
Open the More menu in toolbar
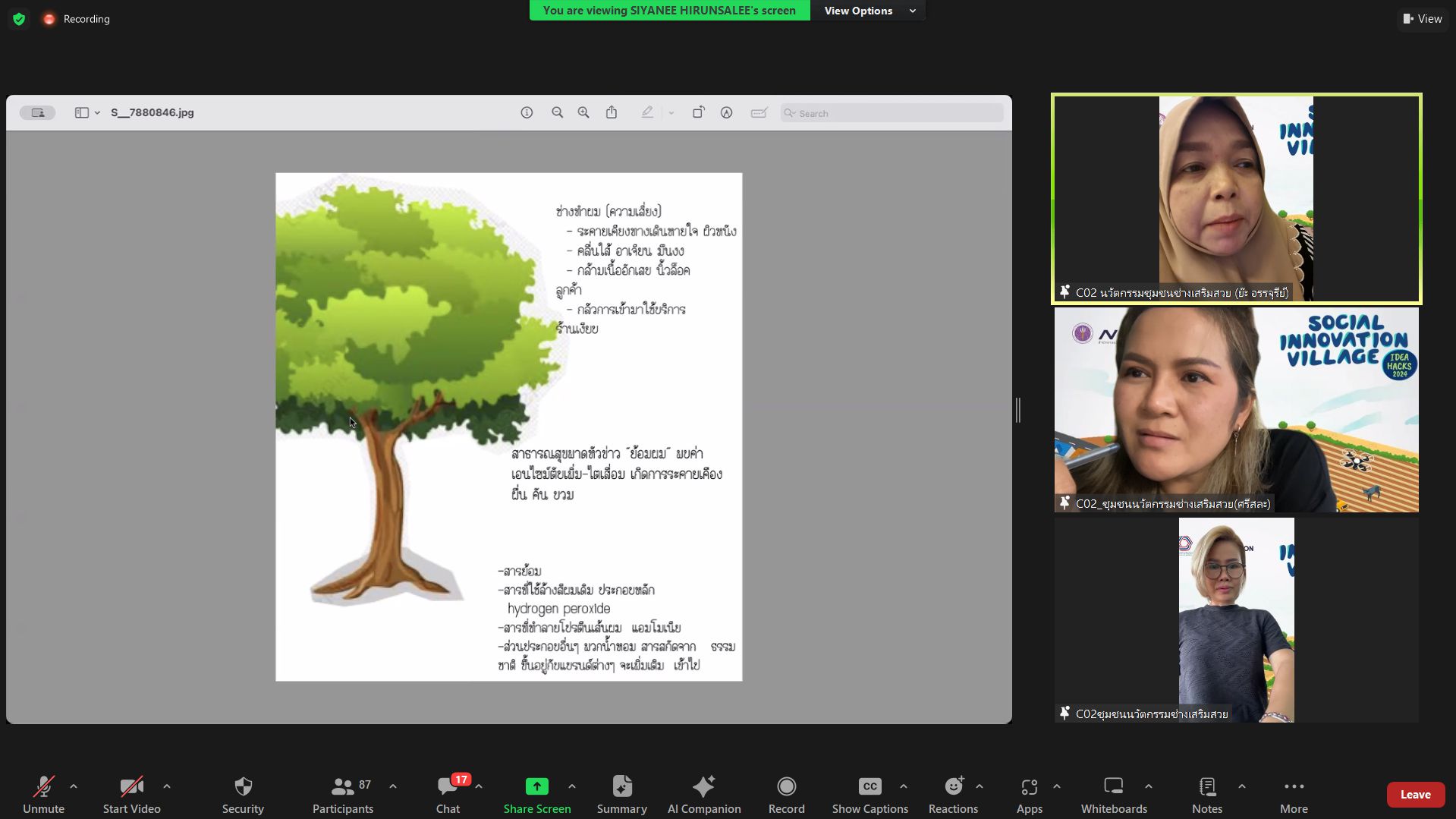coord(1294,794)
